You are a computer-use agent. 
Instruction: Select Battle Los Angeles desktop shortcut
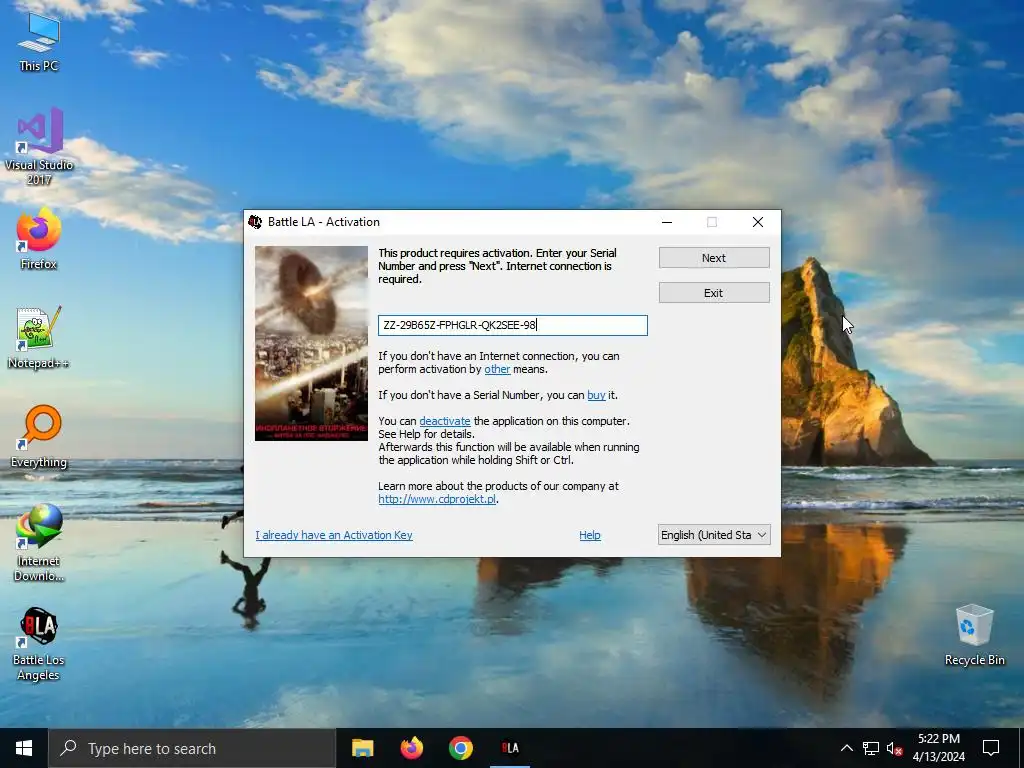pos(39,644)
